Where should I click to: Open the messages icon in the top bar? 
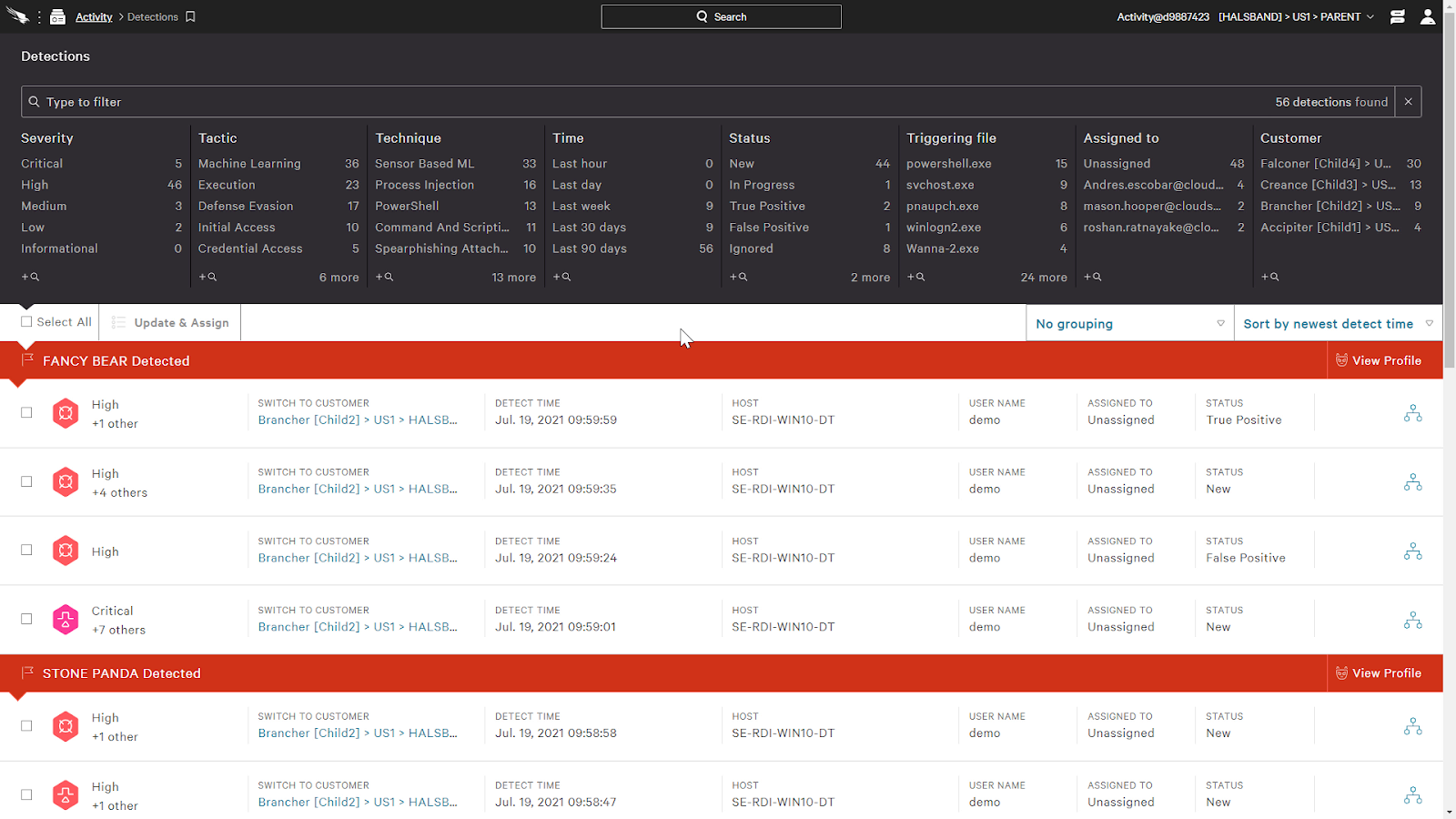[x=1399, y=15]
